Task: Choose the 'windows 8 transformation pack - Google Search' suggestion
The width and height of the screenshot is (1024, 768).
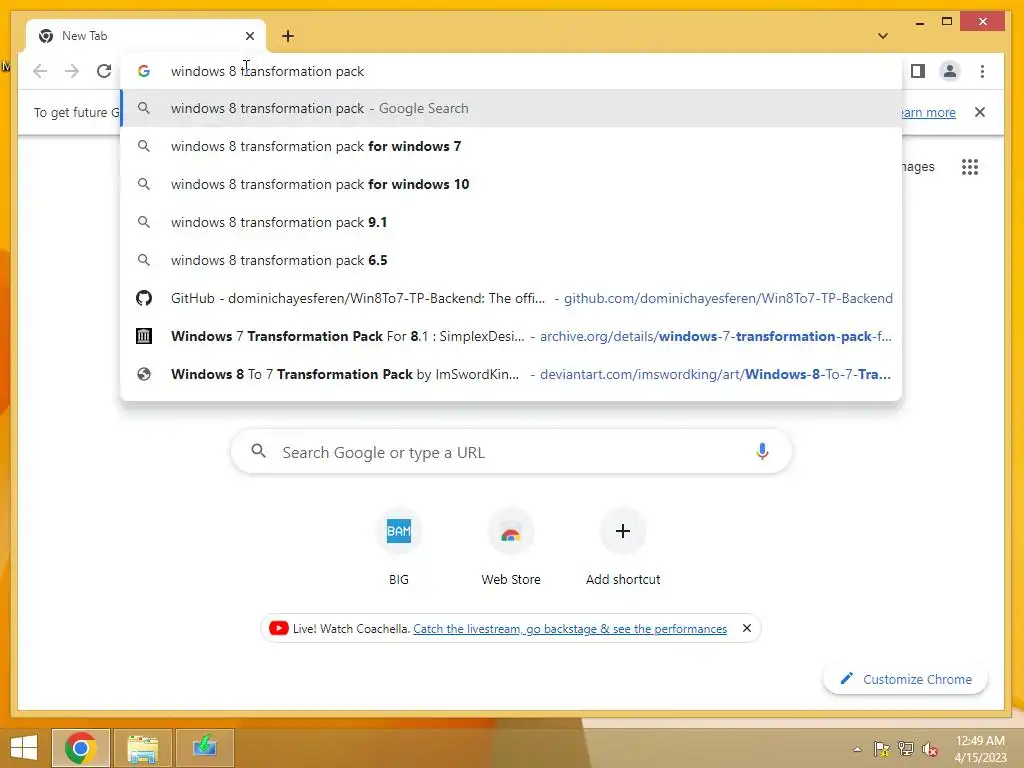Action: coord(511,108)
